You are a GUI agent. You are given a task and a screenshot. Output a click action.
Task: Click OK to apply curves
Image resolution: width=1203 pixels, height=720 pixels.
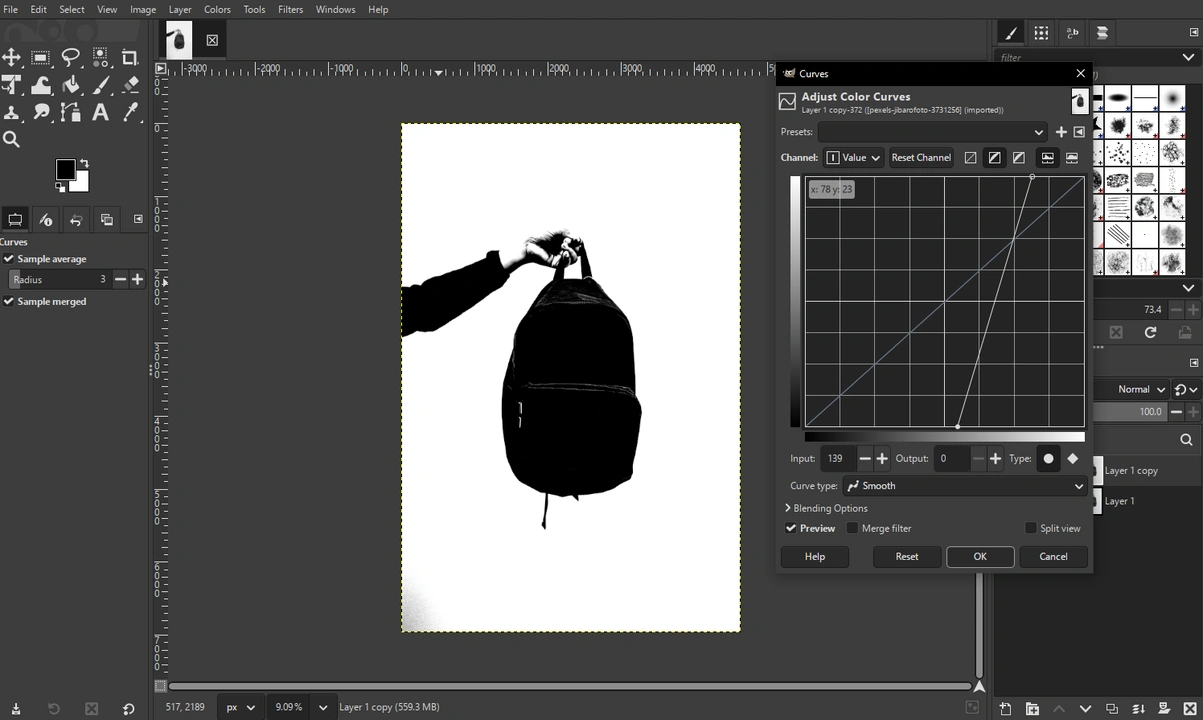[980, 557]
